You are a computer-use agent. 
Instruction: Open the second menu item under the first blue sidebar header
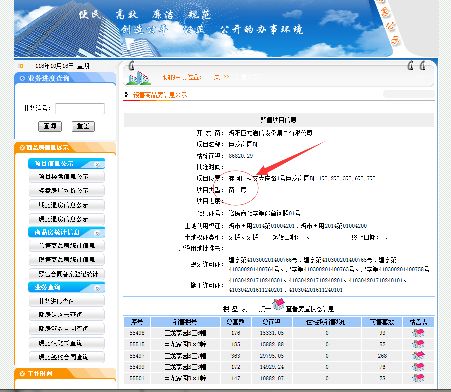pos(67,191)
